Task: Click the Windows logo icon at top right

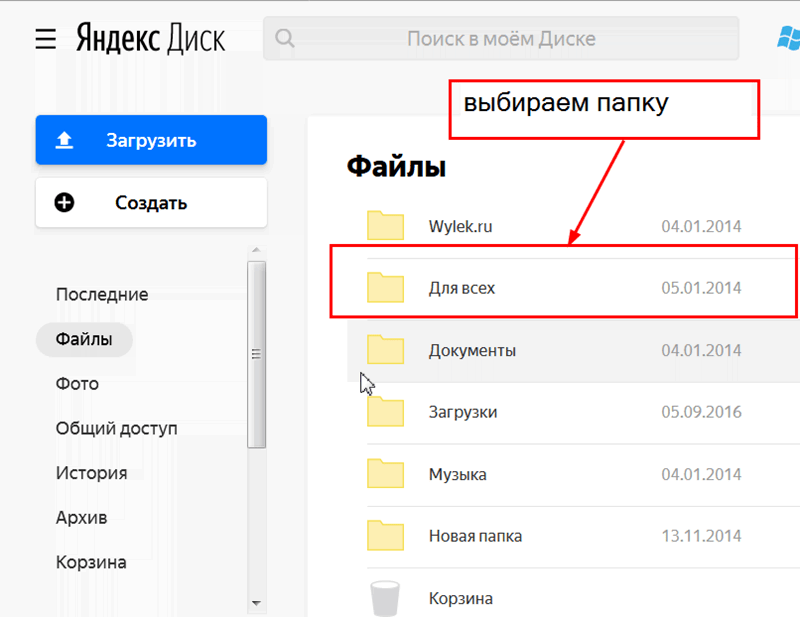Action: tap(789, 39)
